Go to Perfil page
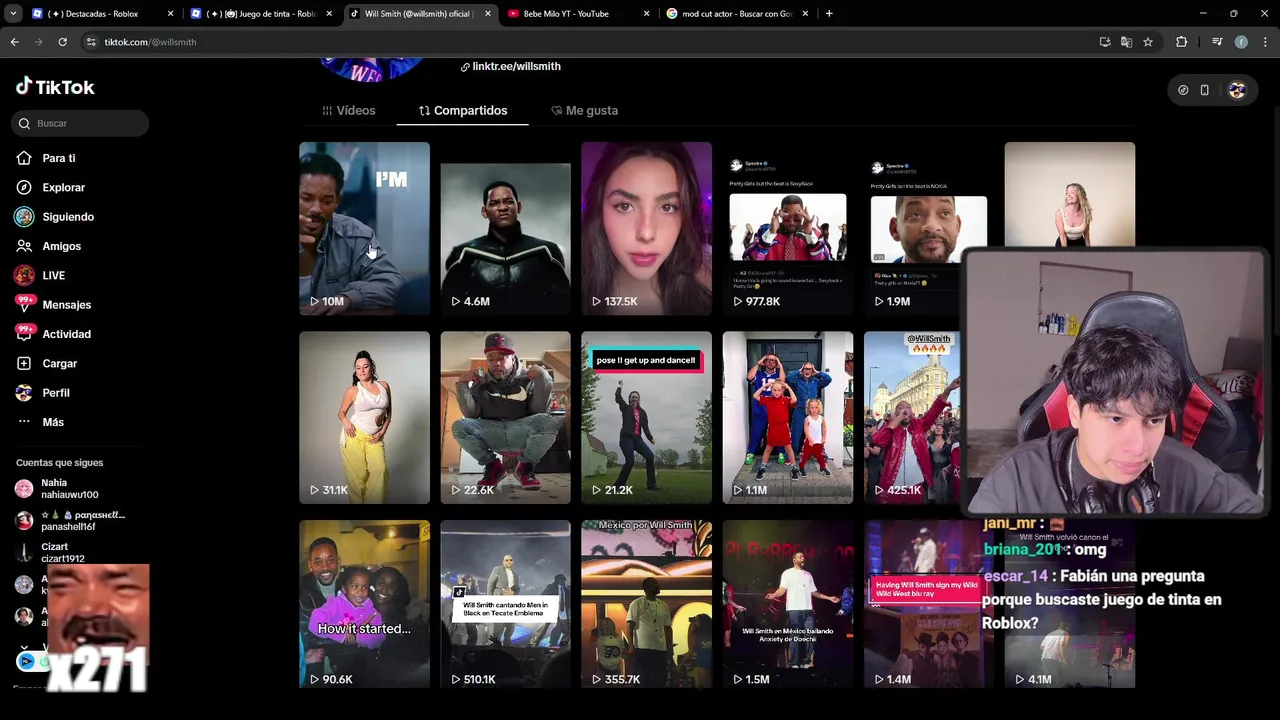Screen dimensions: 1280x720 [42, 393]
